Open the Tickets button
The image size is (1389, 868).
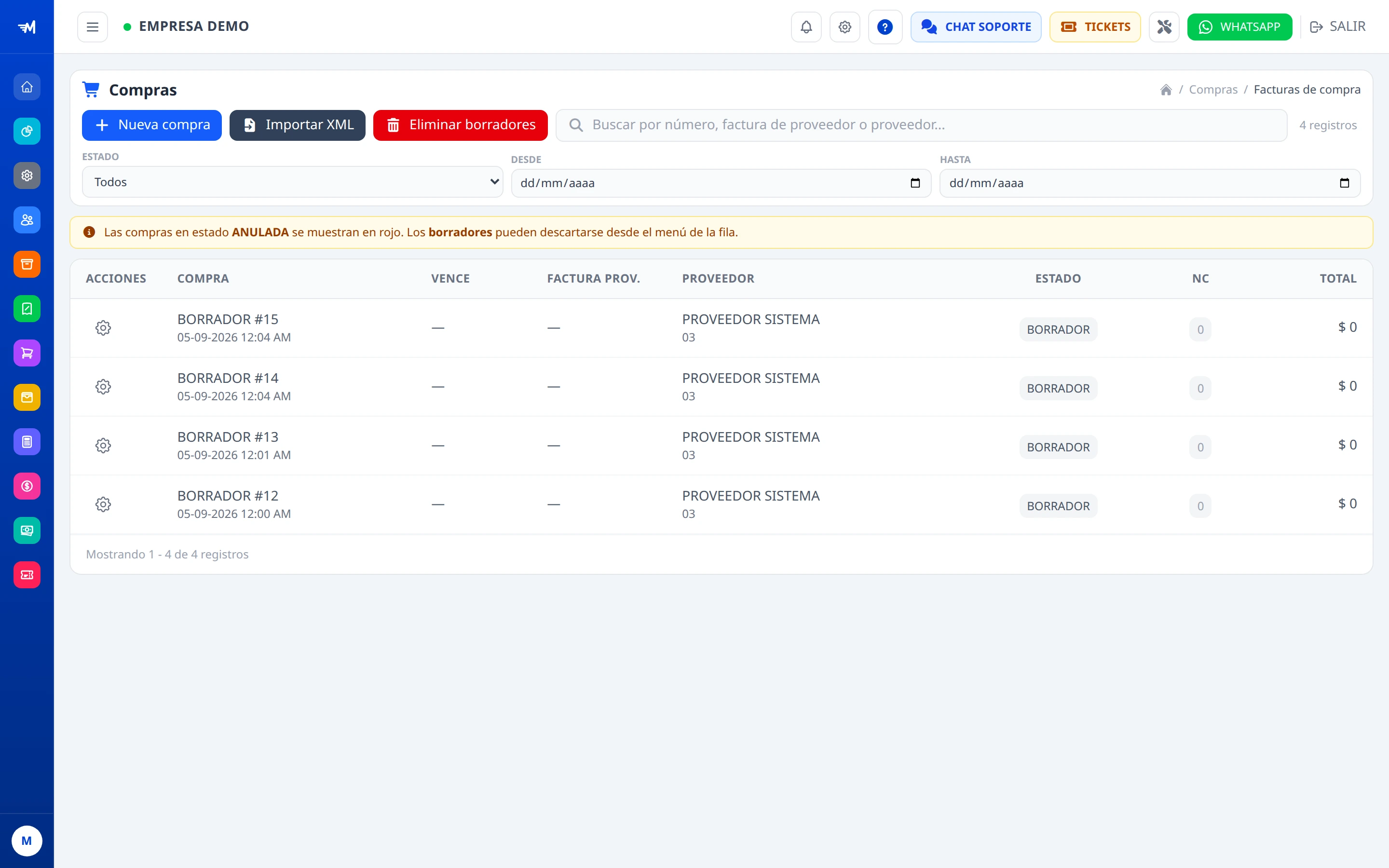[1095, 27]
